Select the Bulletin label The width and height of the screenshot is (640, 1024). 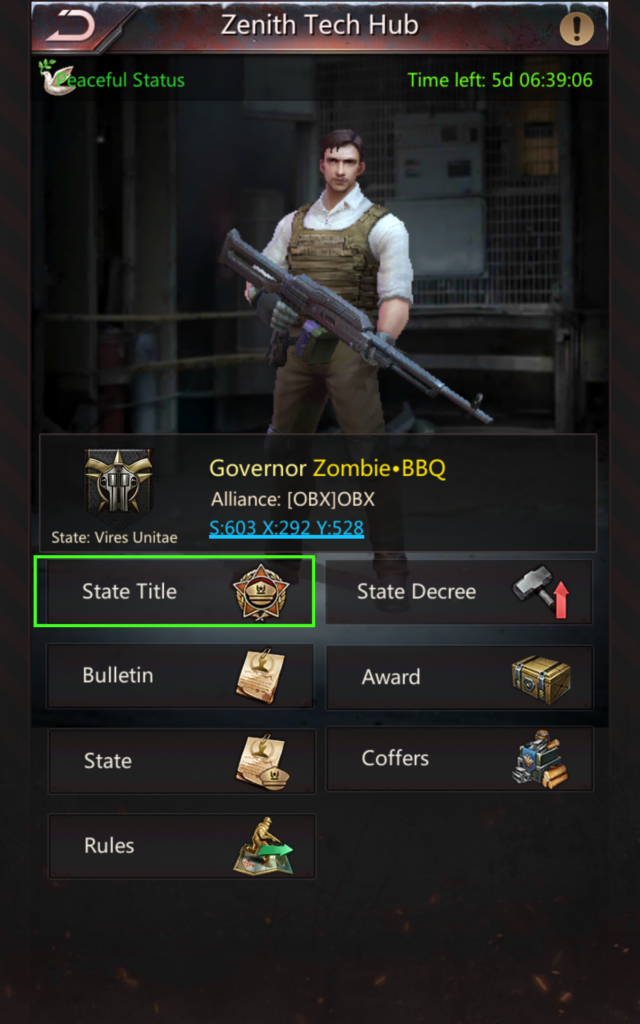click(118, 675)
